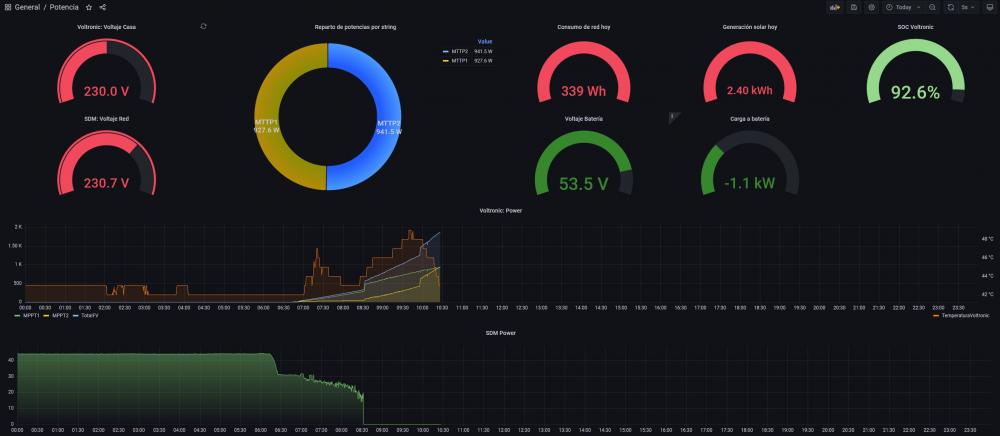
Task: Open Voltaje Bateria panel title menu
Action: 584,119
